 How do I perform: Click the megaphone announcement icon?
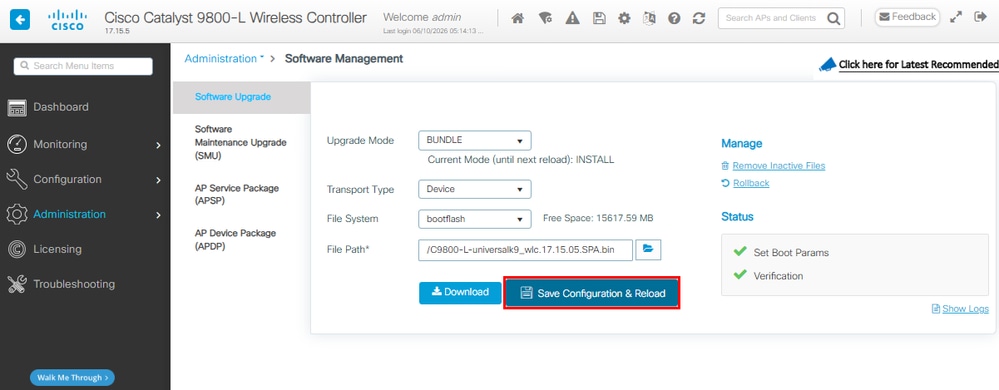tap(827, 64)
